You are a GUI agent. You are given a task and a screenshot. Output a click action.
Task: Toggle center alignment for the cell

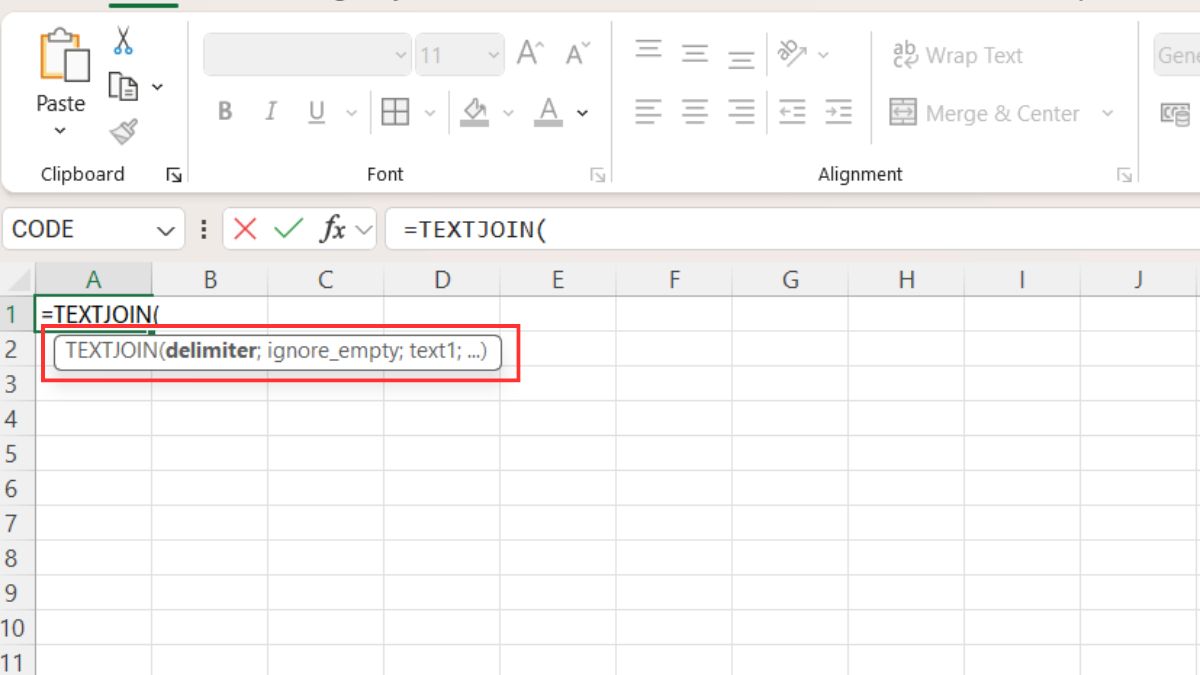(x=693, y=112)
